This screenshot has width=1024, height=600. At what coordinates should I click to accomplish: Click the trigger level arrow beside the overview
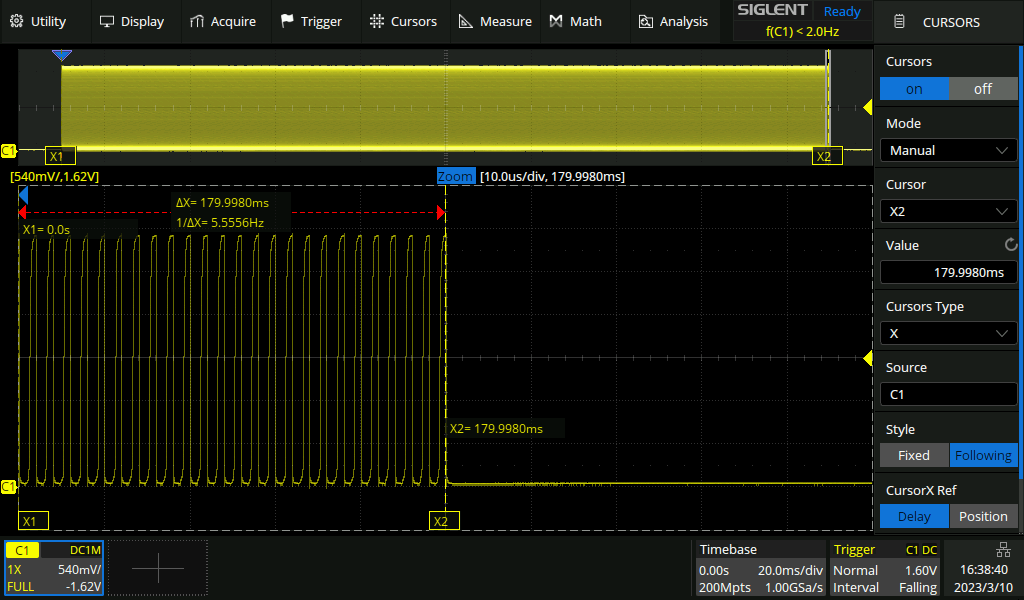pyautogui.click(x=868, y=107)
